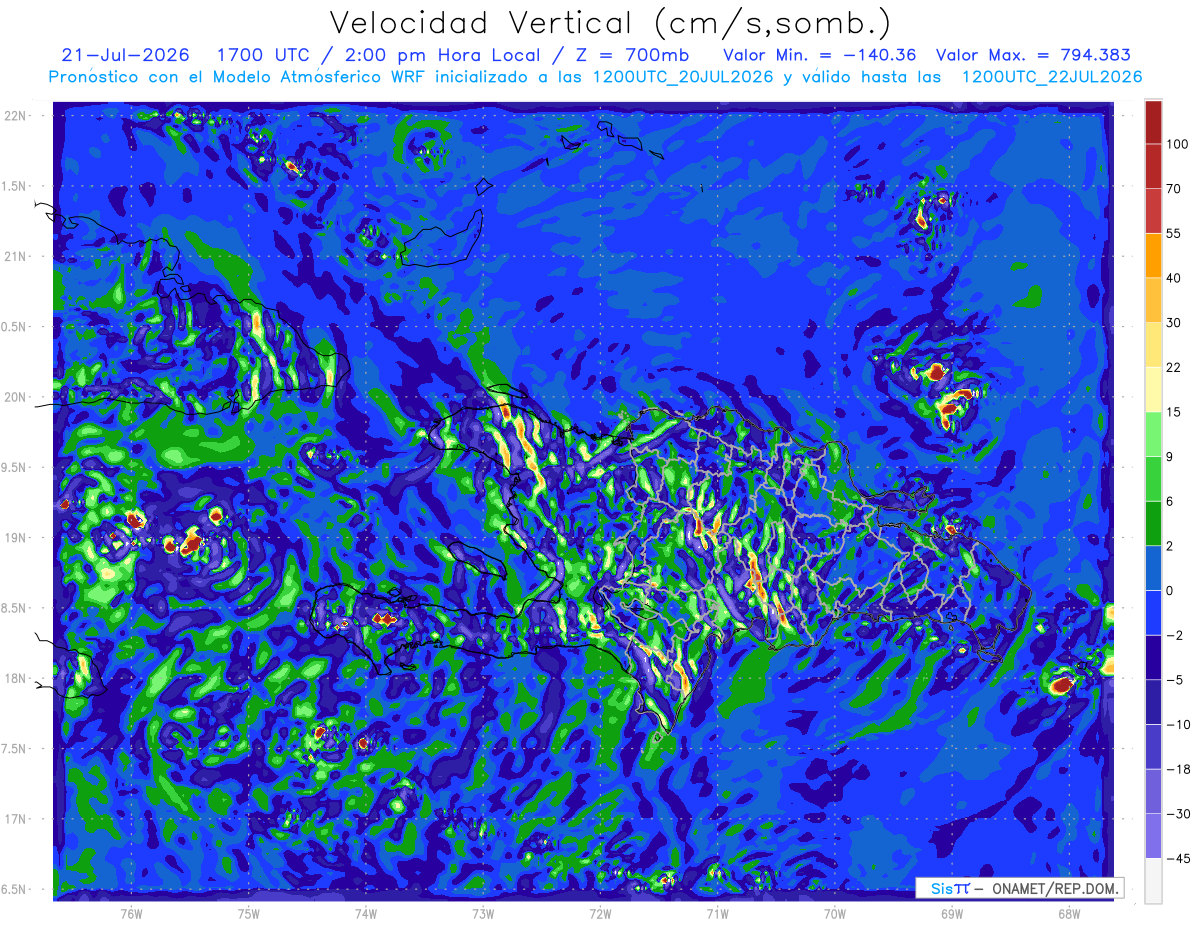Click the longitude label "70W"
Viewport: 1200px width, 927px height.
pos(834,913)
